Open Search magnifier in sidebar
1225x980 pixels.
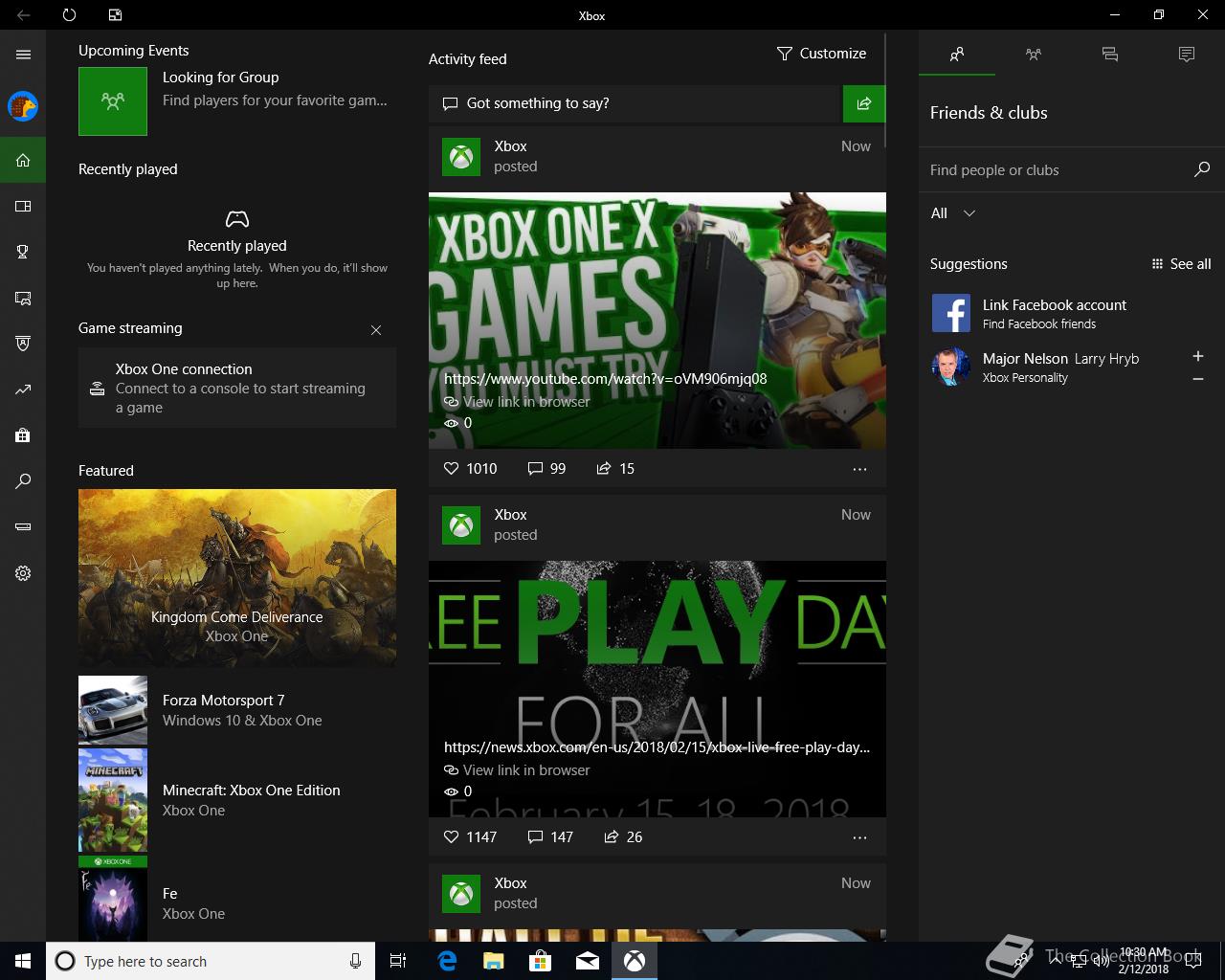coord(23,481)
